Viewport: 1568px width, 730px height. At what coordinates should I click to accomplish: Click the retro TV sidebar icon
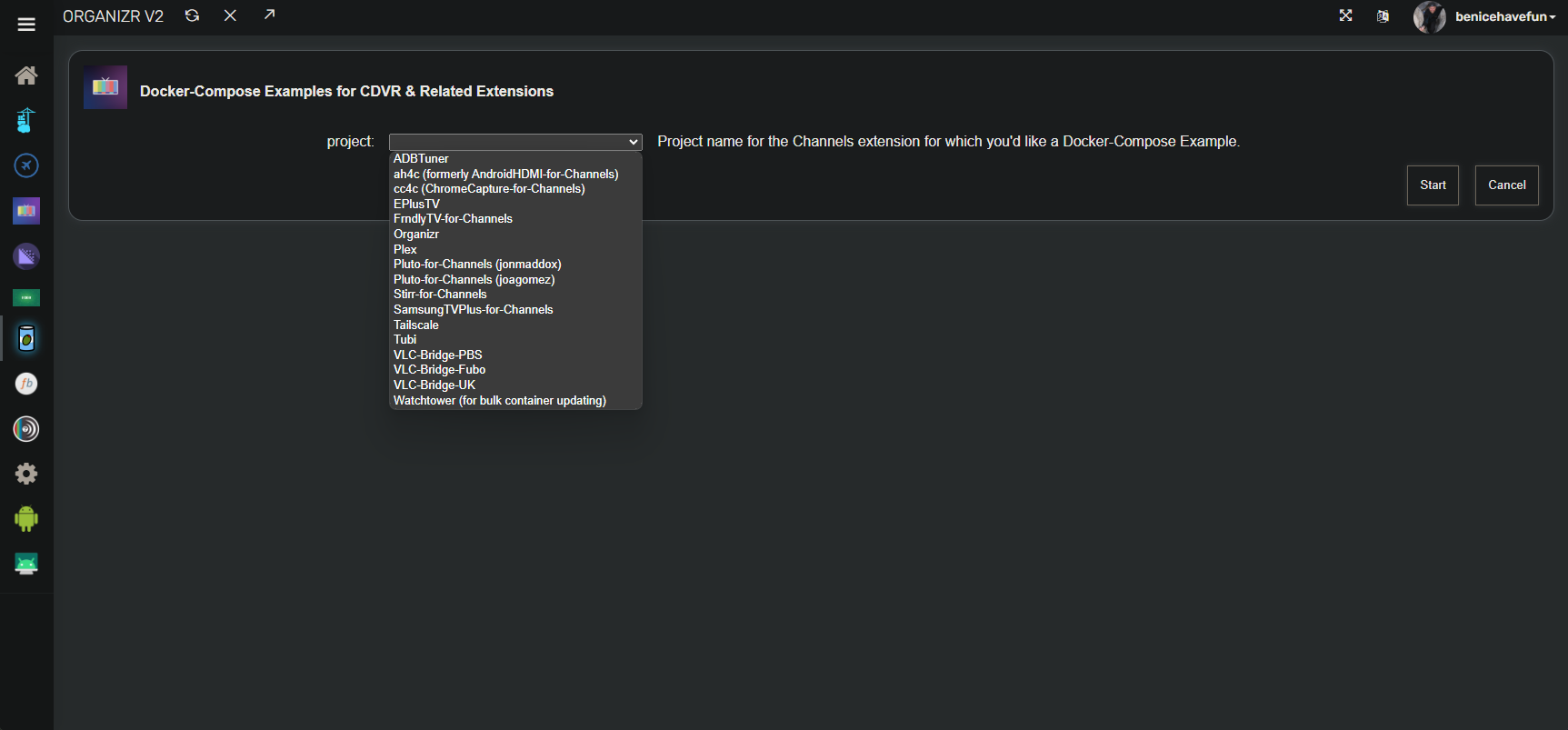26,211
